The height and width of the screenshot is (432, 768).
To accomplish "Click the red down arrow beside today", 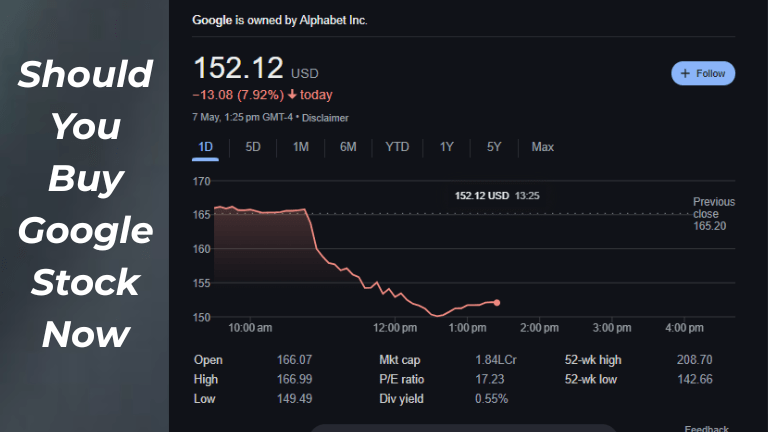I will [292, 95].
